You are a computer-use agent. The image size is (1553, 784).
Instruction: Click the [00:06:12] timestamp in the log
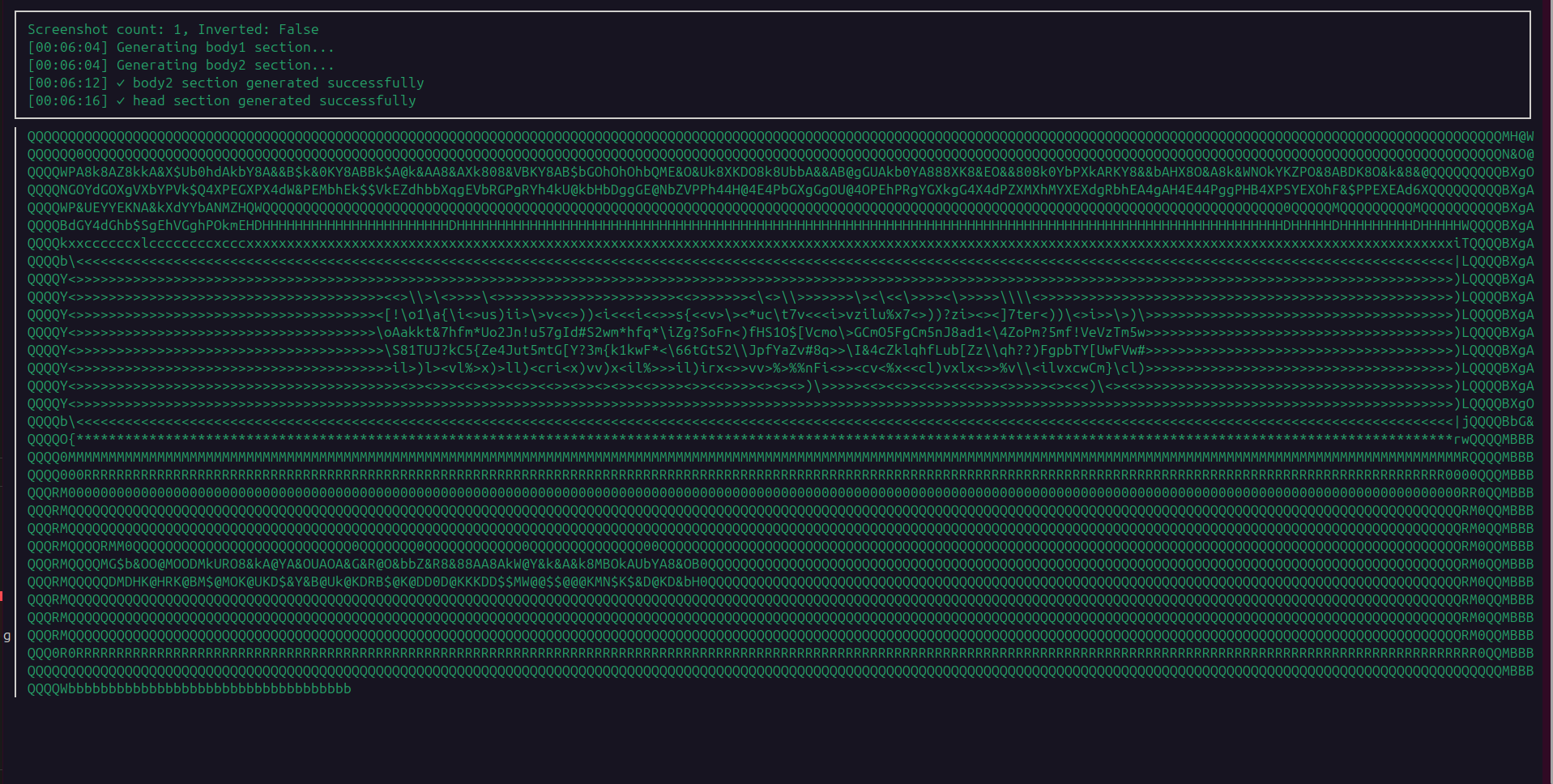pyautogui.click(x=68, y=83)
